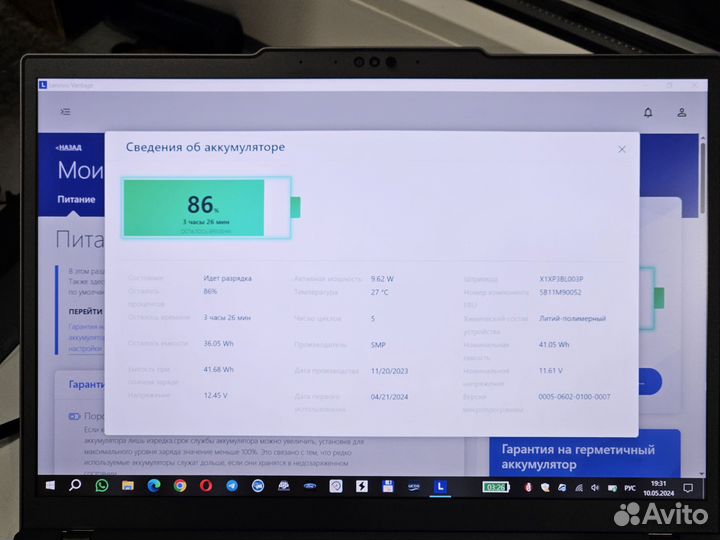Open Telegram from the taskbar
This screenshot has width=720, height=540.
(232, 486)
